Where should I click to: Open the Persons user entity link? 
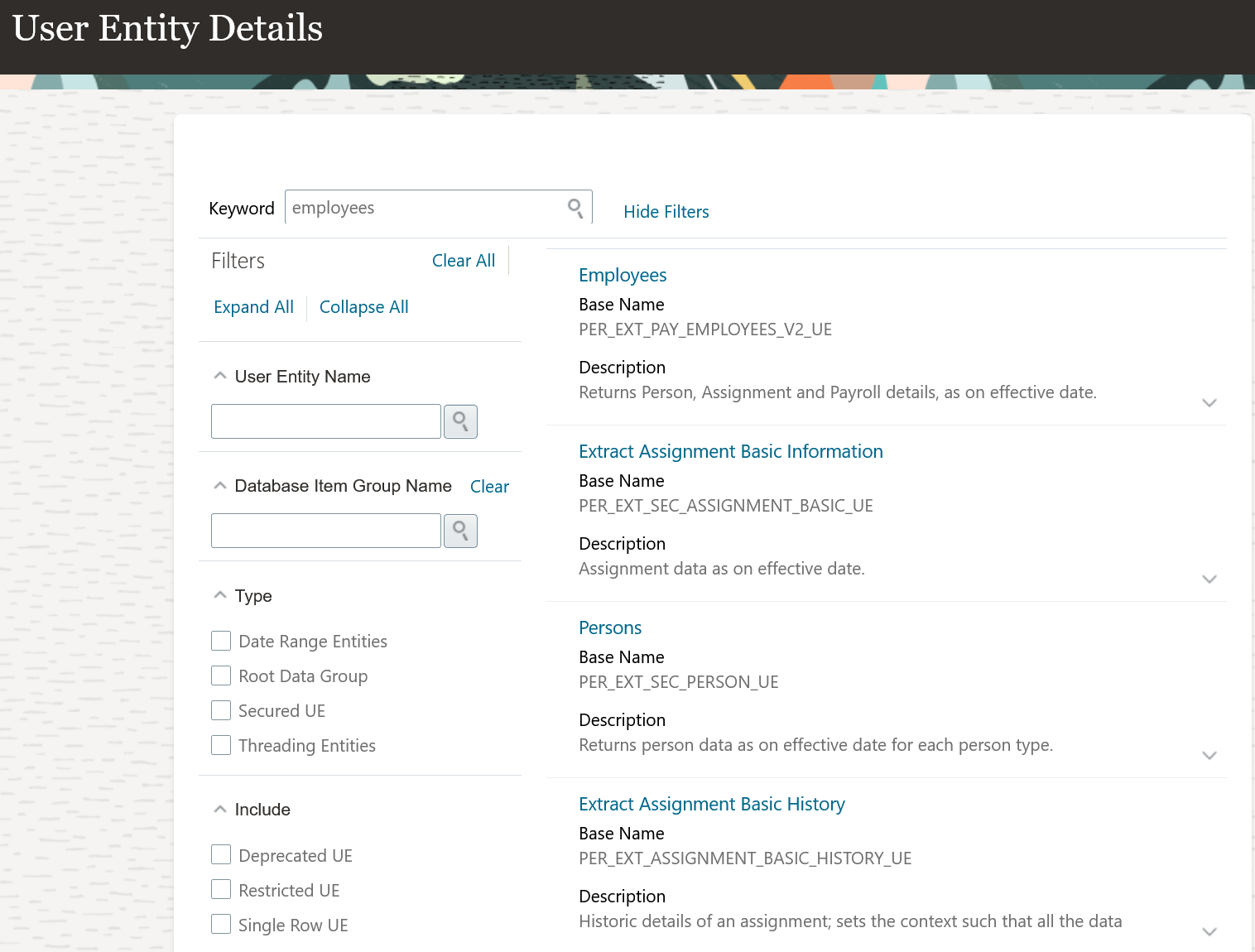click(x=610, y=627)
